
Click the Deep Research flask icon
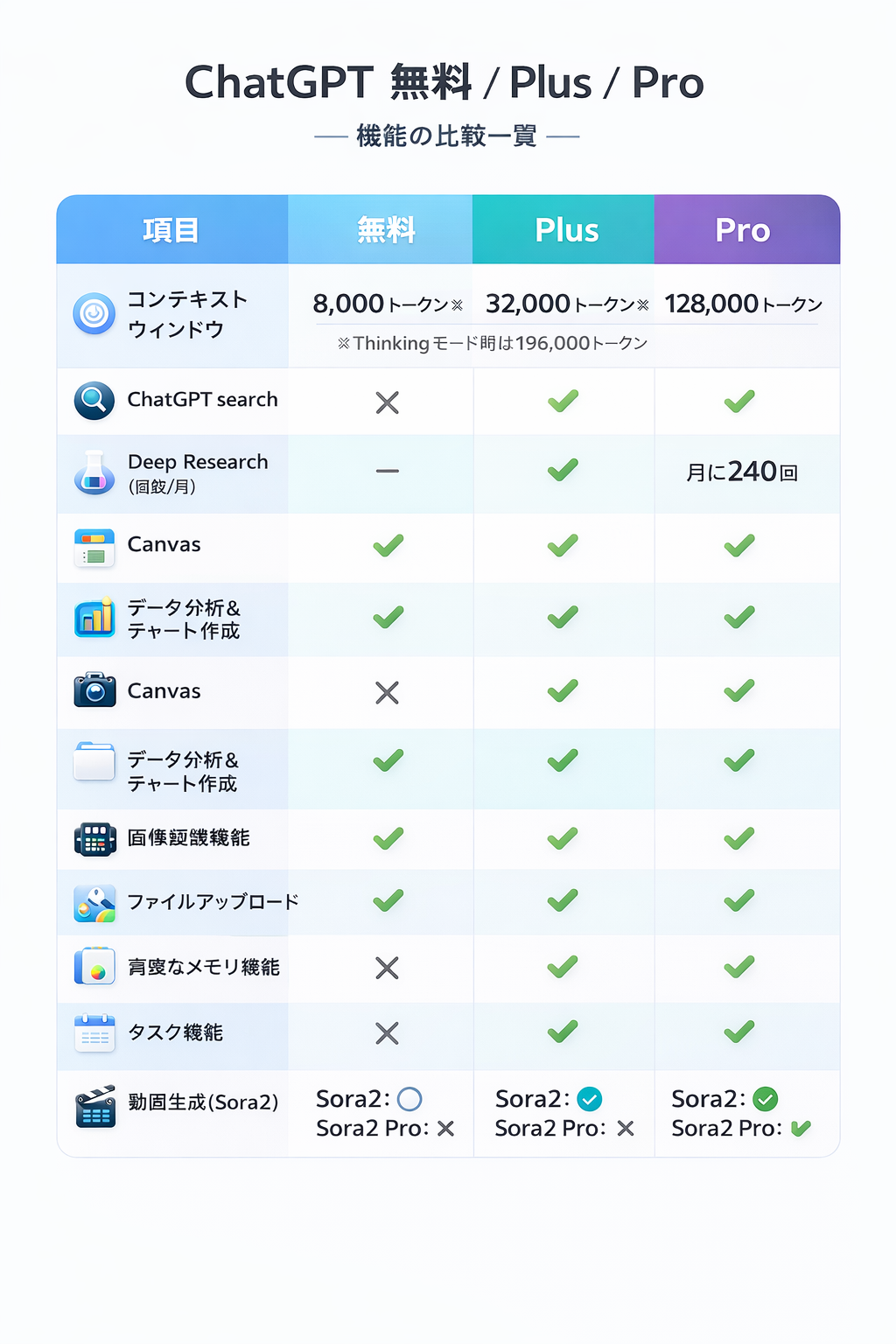click(94, 473)
